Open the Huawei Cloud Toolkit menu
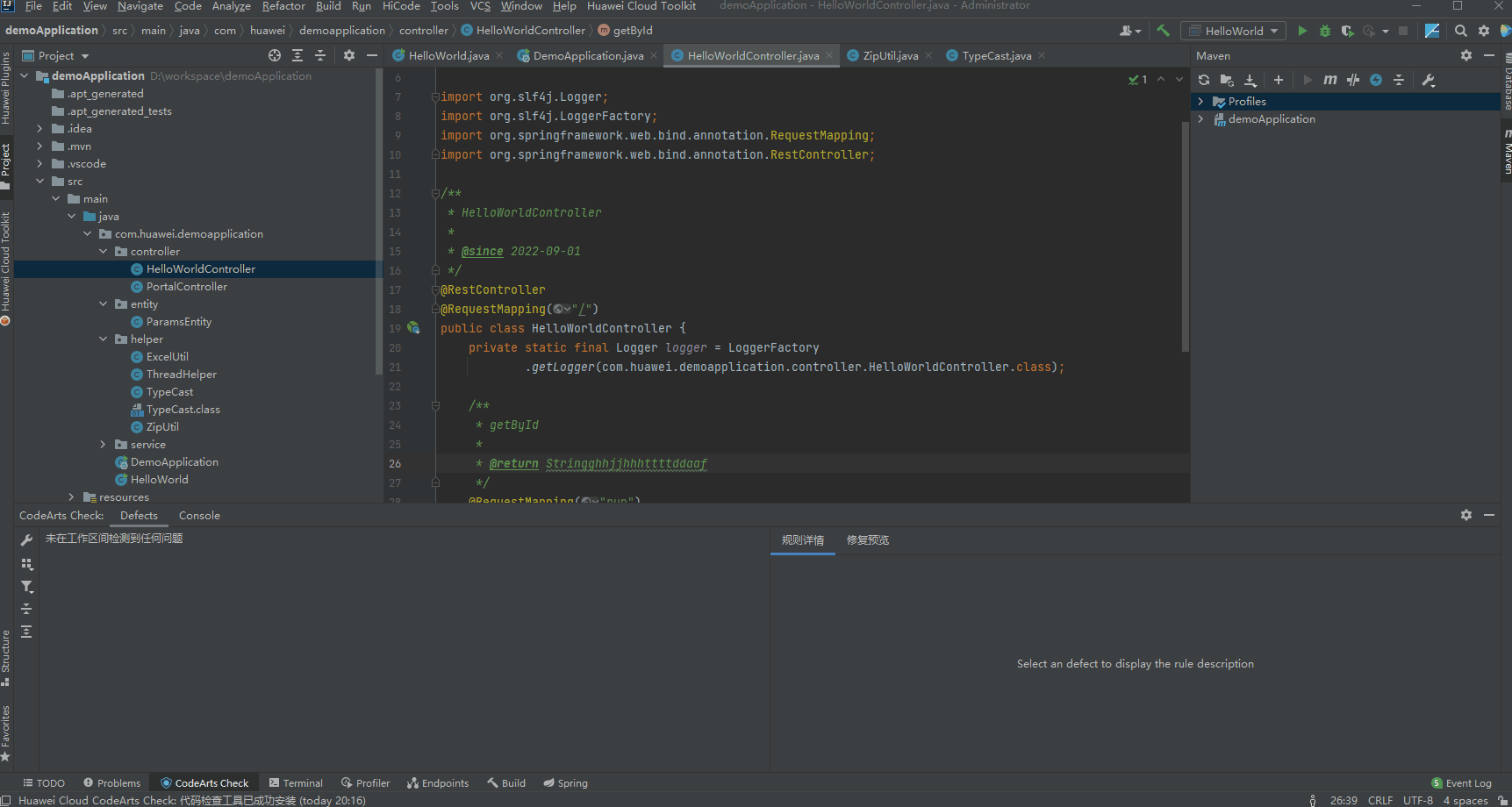1512x807 pixels. (x=641, y=6)
